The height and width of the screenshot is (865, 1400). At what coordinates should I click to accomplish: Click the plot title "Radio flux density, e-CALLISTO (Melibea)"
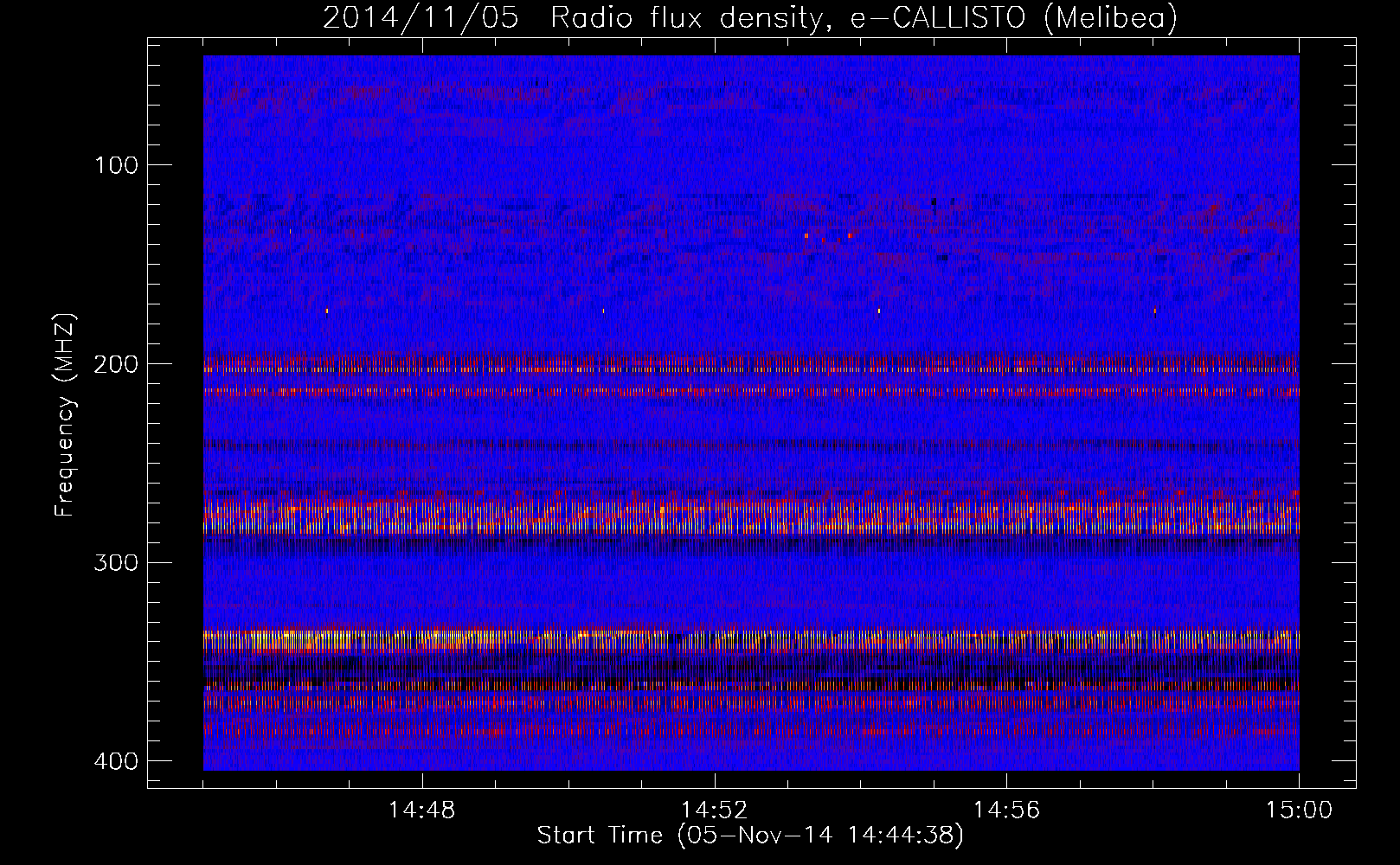point(864,17)
